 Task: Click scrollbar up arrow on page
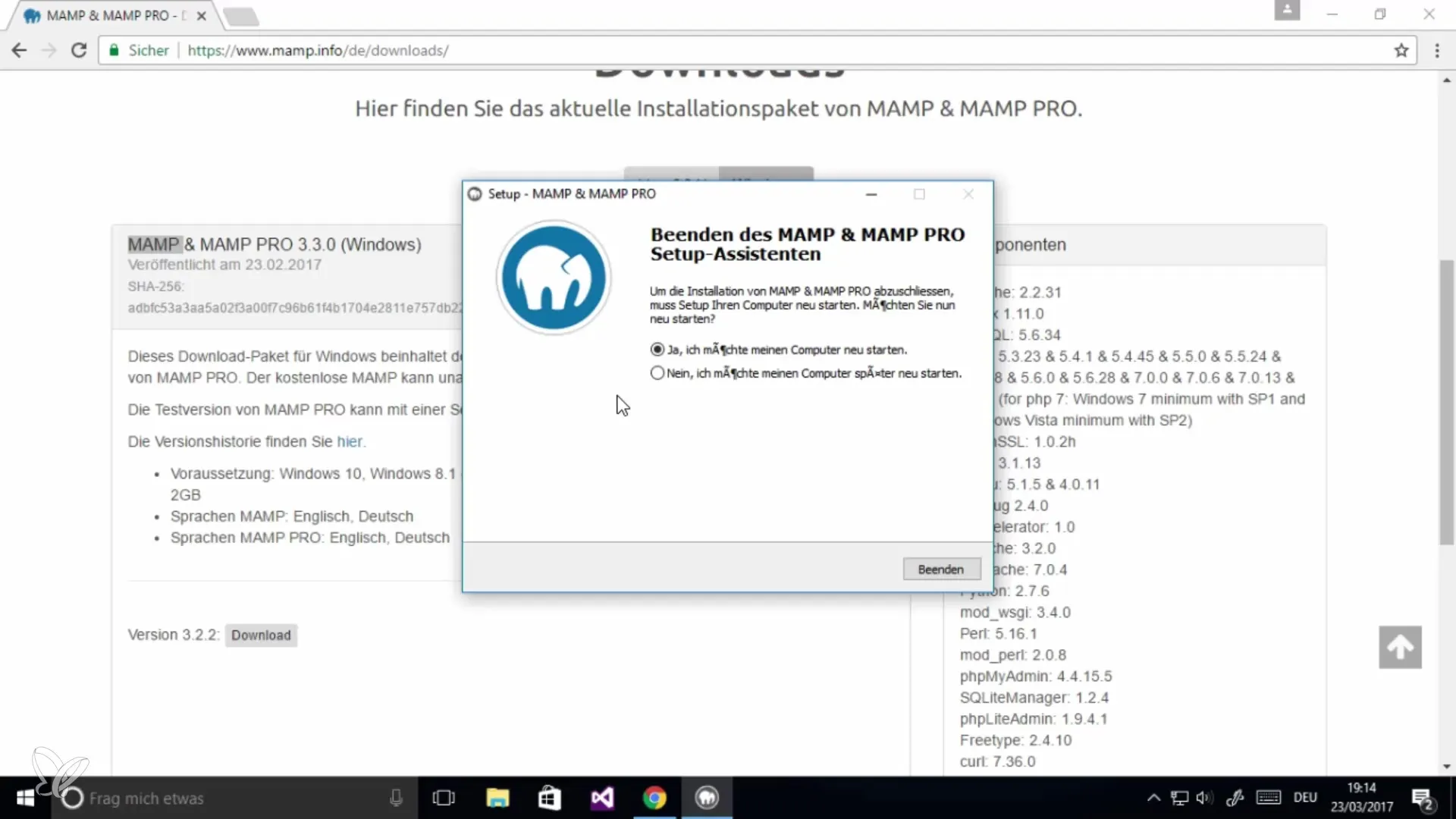pos(1447,80)
